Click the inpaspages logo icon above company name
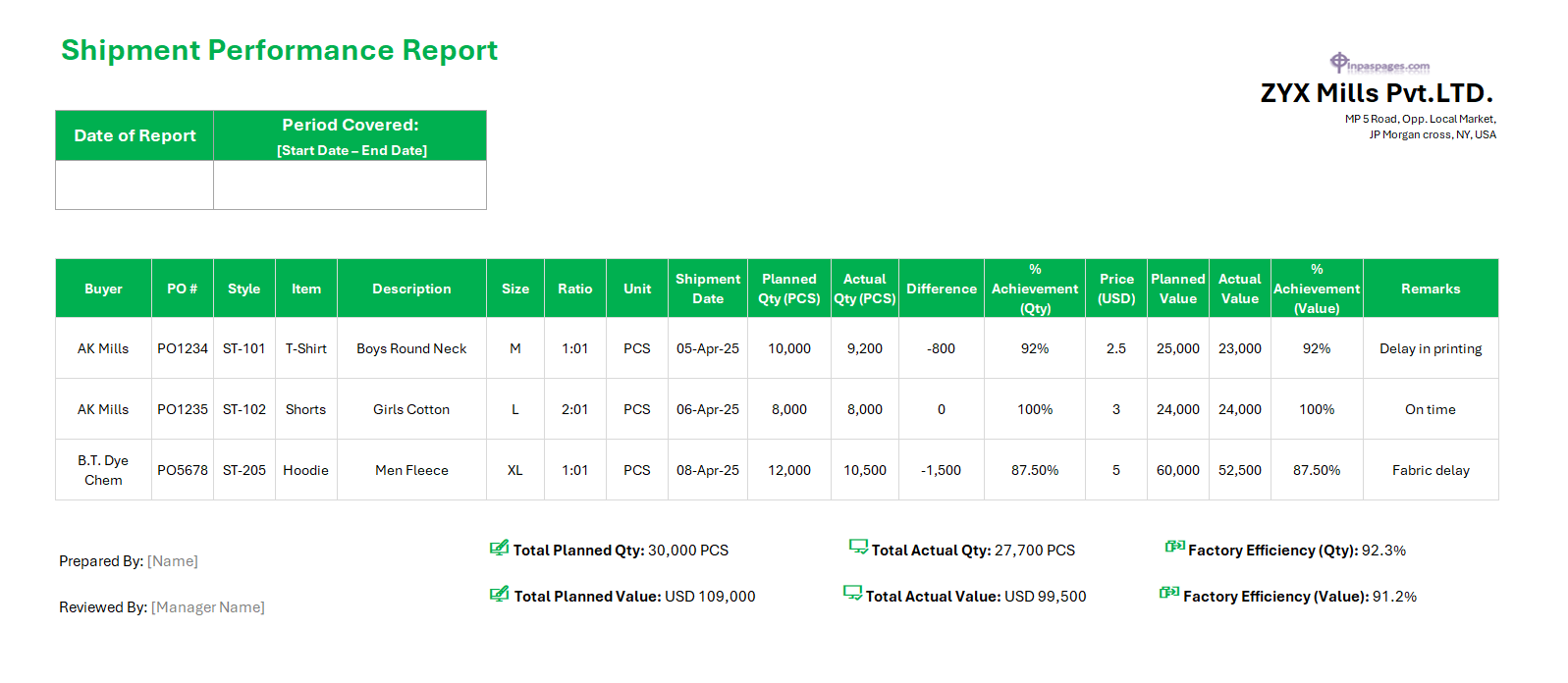Image resolution: width=1568 pixels, height=683 pixels. [1338, 63]
